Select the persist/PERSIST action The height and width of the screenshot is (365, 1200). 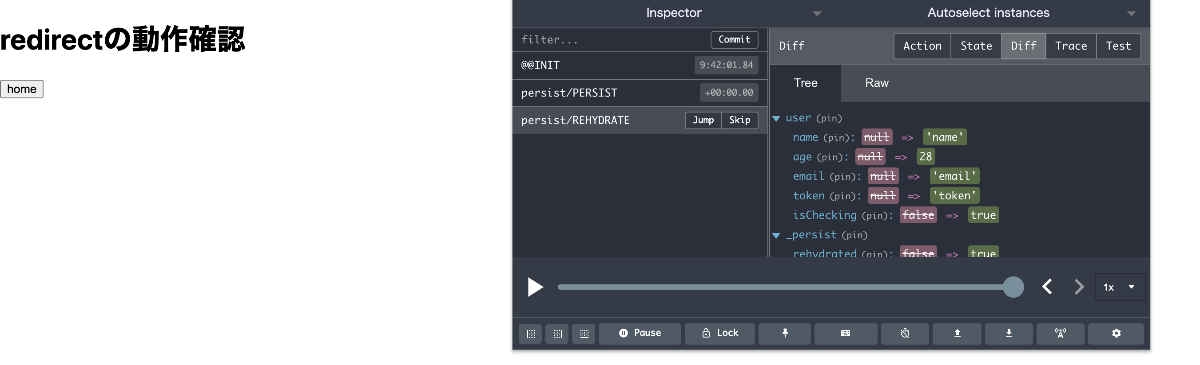(x=640, y=93)
